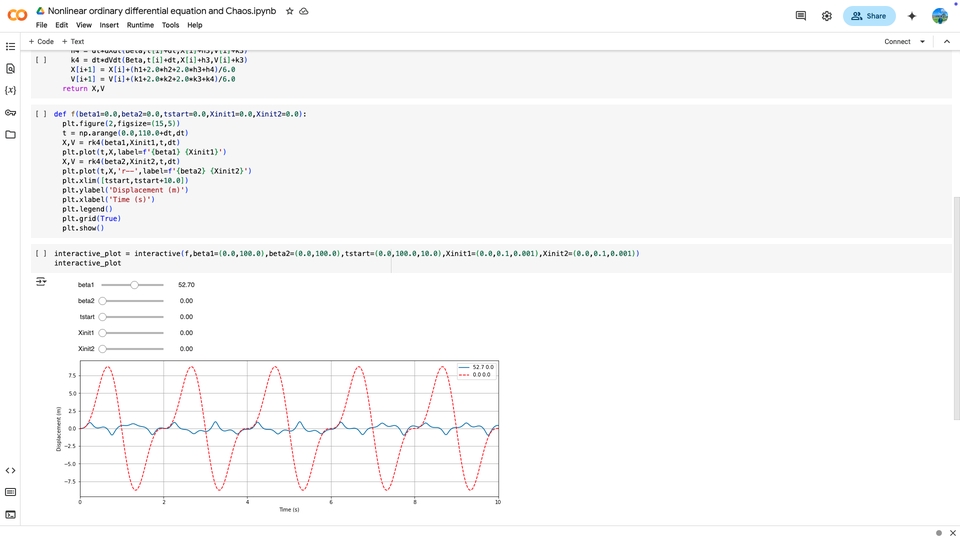Open code snippets icon in sidebar

[x=10, y=470]
